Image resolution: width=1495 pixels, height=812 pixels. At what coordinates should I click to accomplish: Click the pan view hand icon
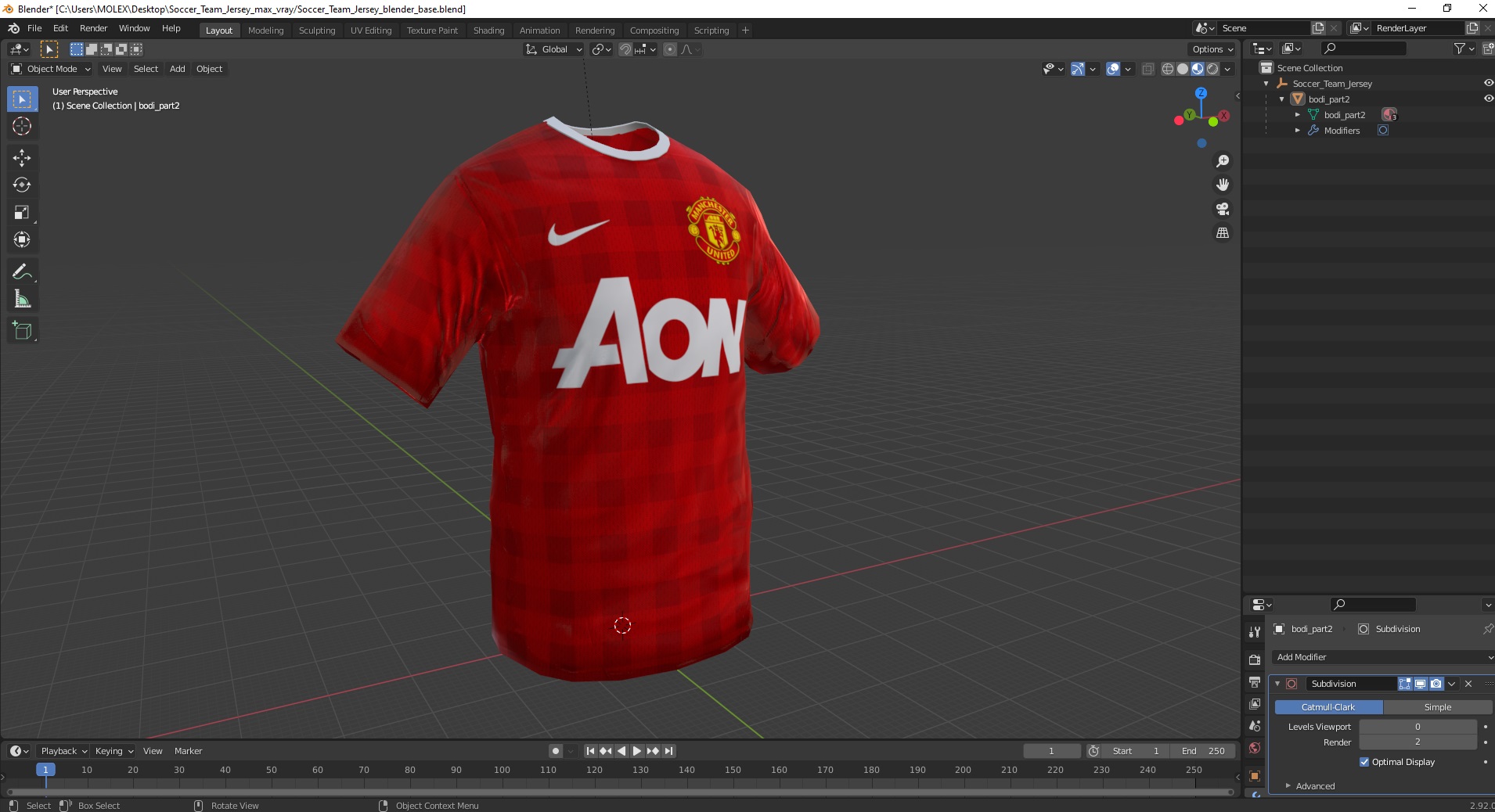click(1223, 185)
